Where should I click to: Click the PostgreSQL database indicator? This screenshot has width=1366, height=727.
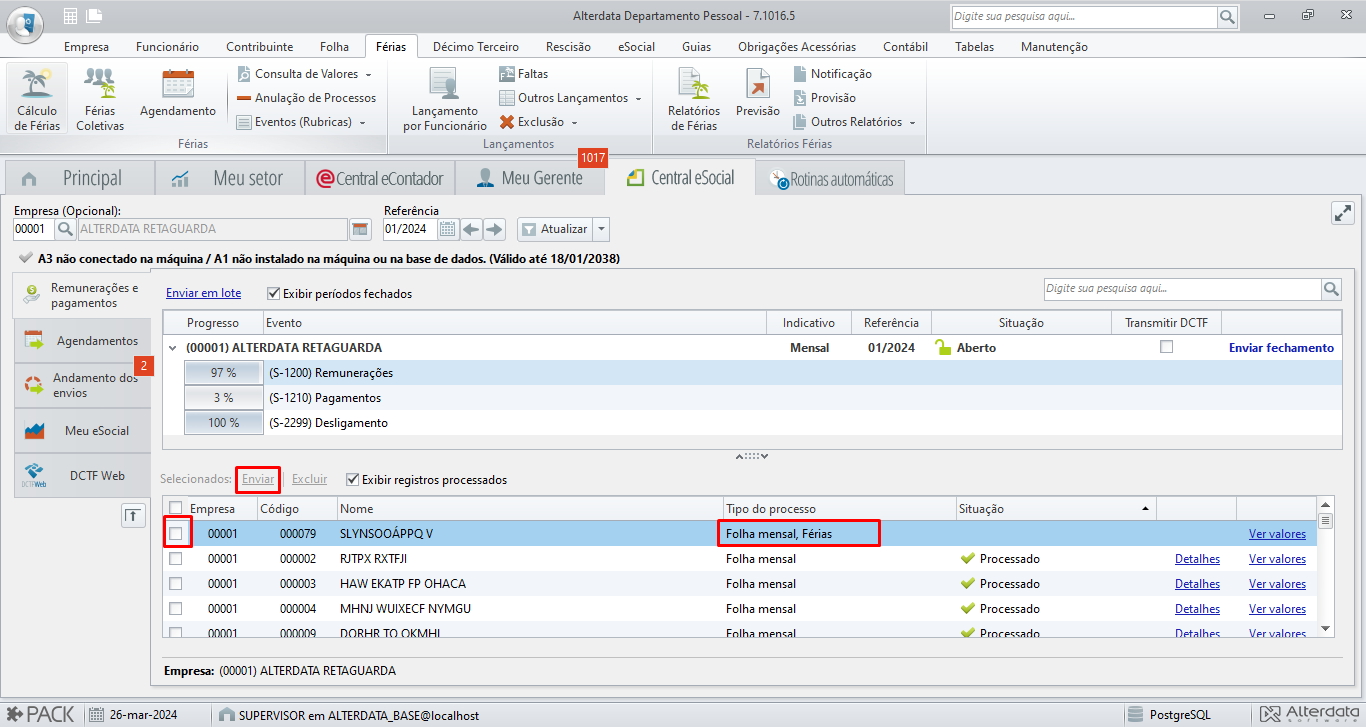pyautogui.click(x=1169, y=714)
